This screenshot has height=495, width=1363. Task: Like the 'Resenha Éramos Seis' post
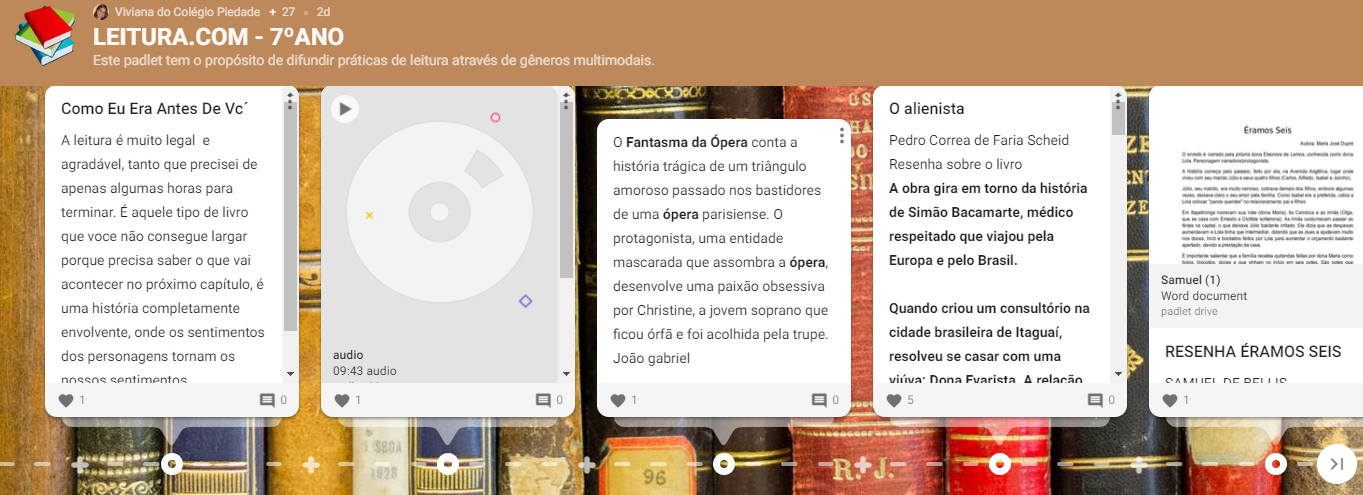coord(1170,400)
